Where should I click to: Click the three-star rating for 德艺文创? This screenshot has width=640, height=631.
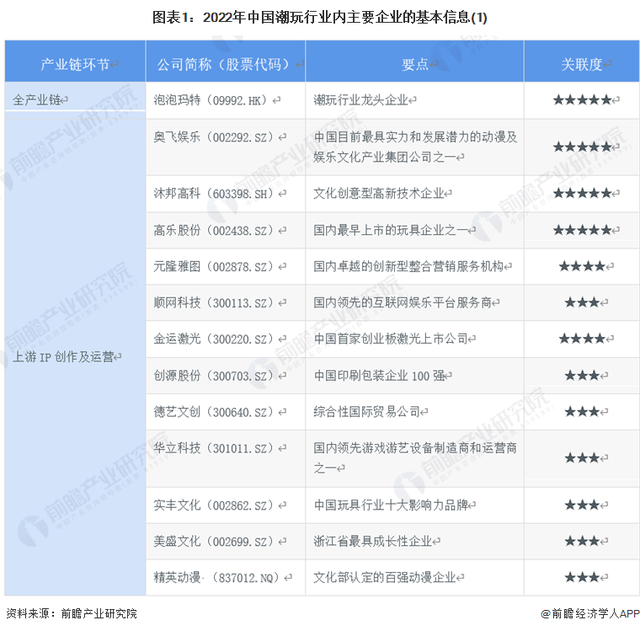click(582, 411)
